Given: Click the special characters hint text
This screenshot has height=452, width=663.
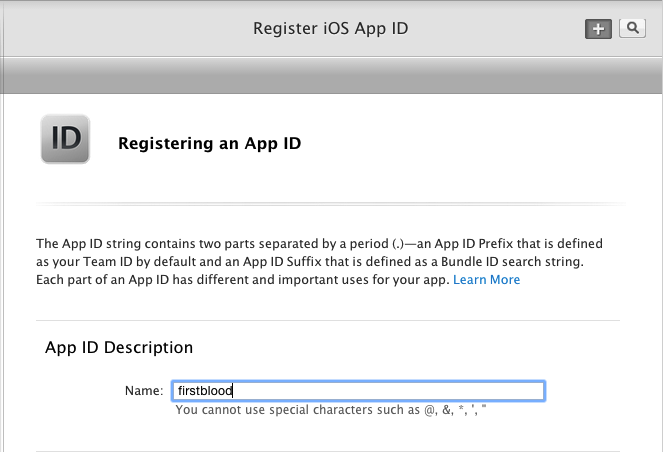Looking at the screenshot, I should 331,410.
